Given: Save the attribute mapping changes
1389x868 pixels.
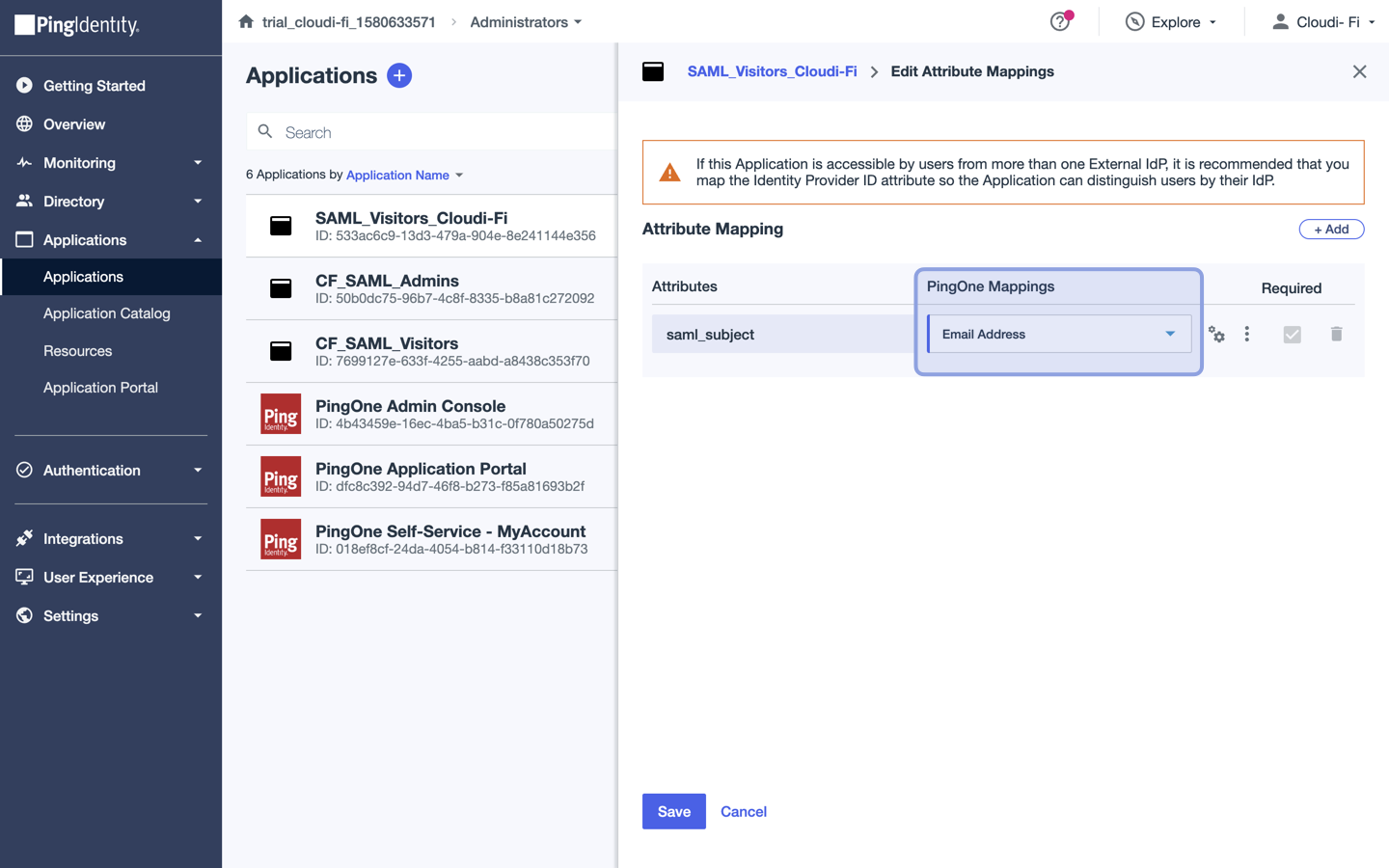Looking at the screenshot, I should [x=673, y=811].
